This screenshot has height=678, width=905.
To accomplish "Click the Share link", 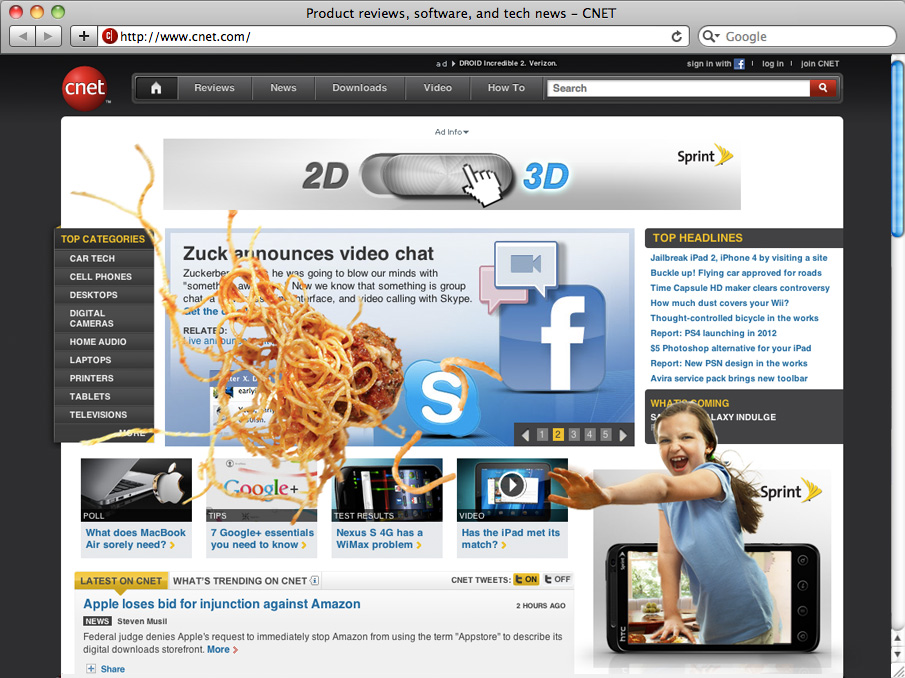I will click(113, 669).
